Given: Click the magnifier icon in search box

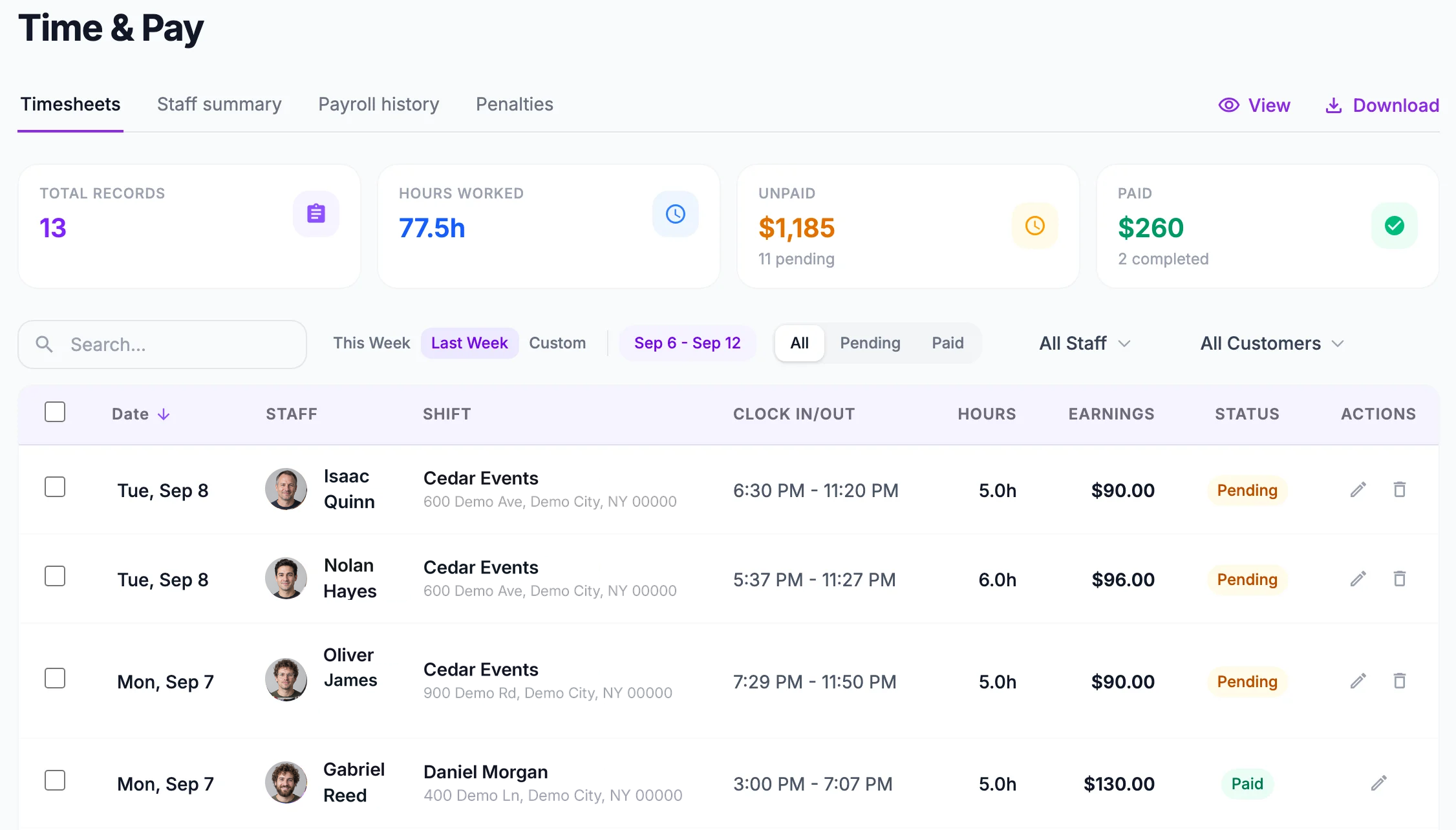Looking at the screenshot, I should tap(44, 344).
